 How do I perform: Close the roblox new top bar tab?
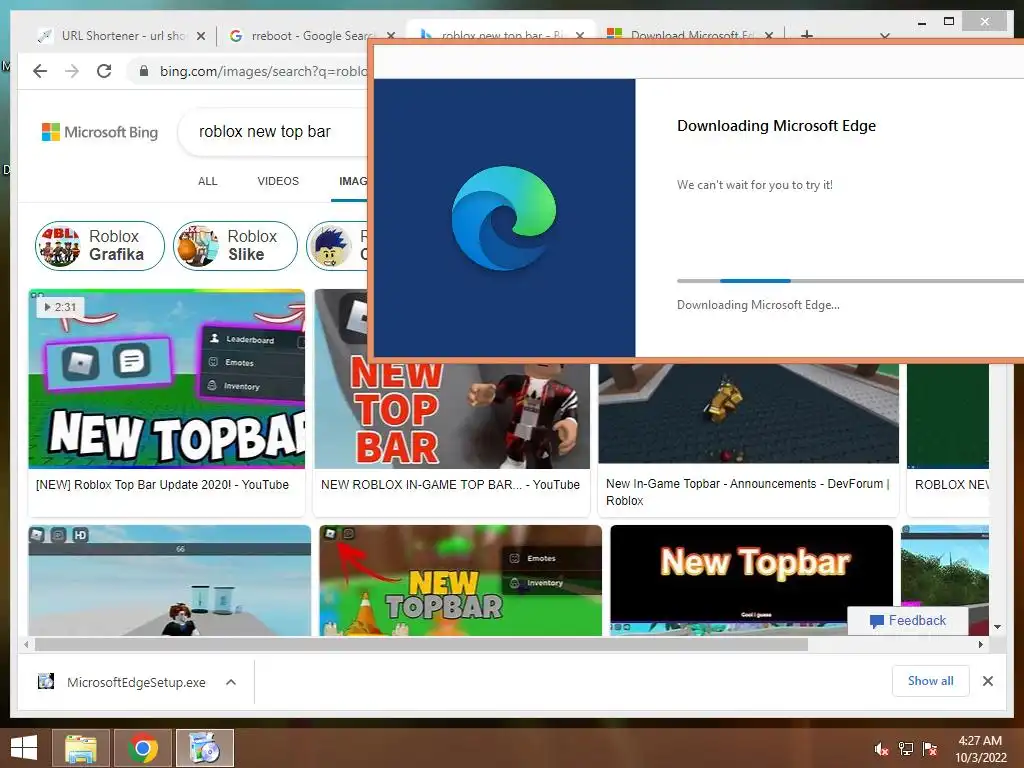coord(580,35)
